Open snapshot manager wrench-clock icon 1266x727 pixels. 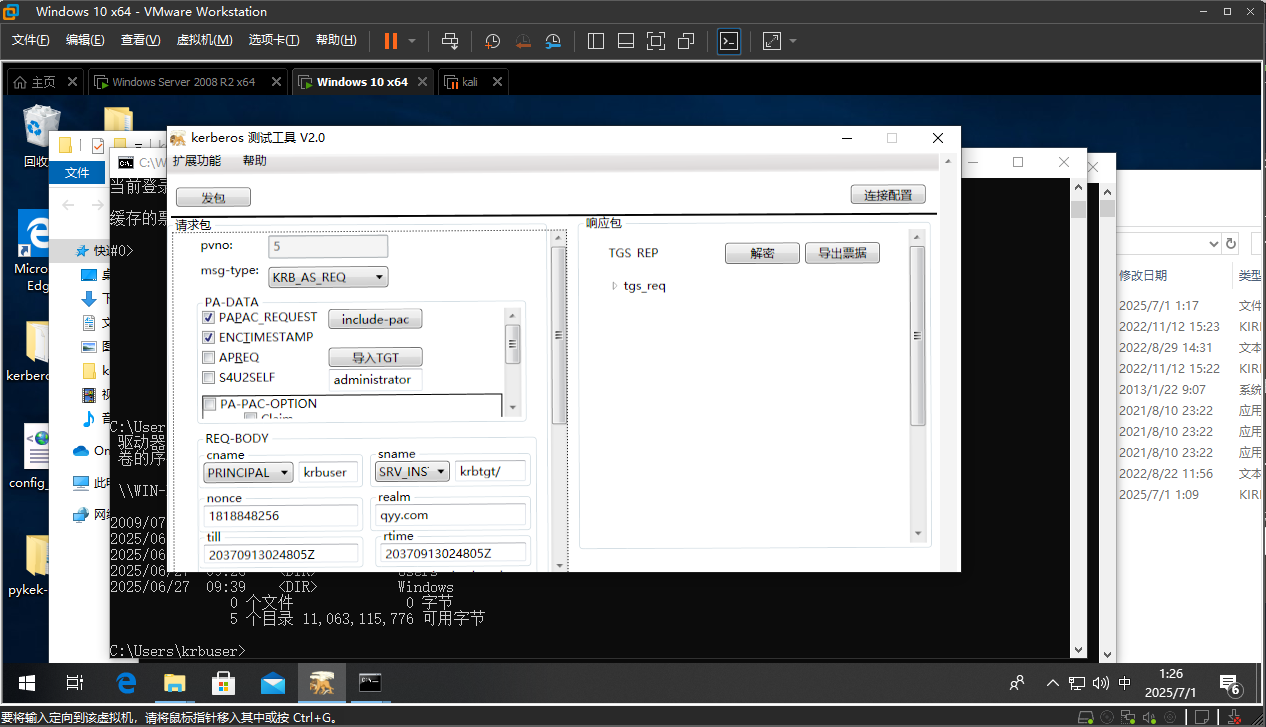click(554, 41)
